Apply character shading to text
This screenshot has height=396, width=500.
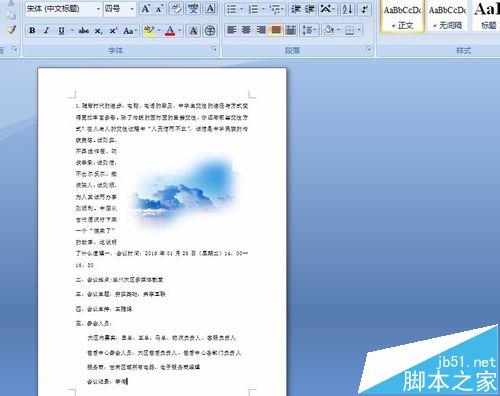(x=193, y=31)
